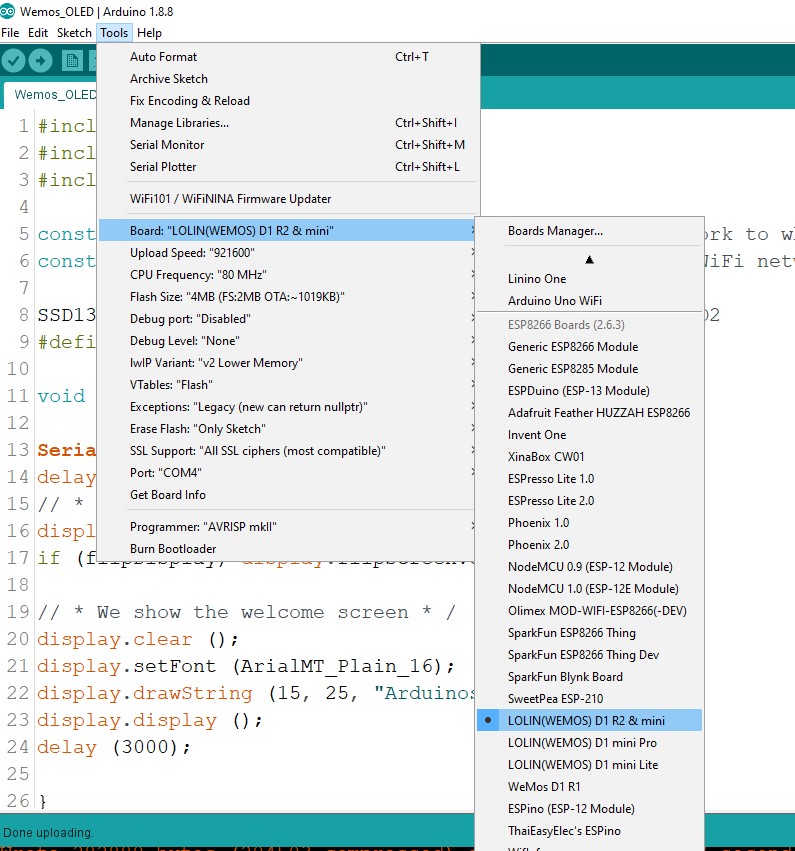Select ESPresso Lite 2.0
The width and height of the screenshot is (795, 851).
pos(589,500)
